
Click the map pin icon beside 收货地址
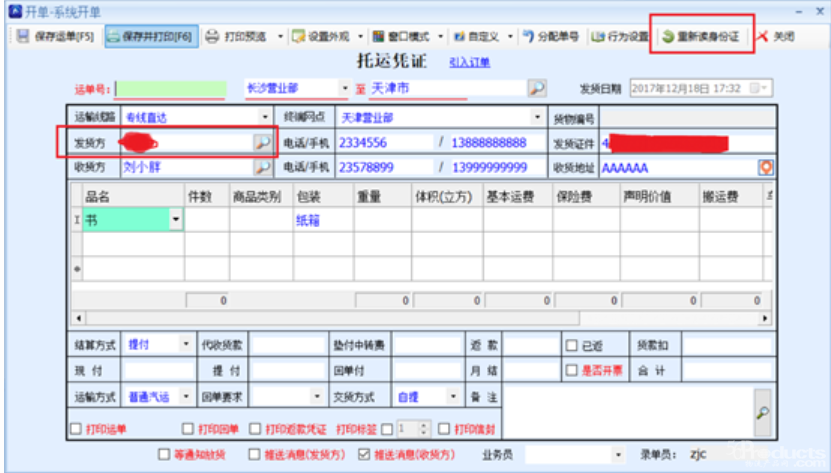point(766,167)
